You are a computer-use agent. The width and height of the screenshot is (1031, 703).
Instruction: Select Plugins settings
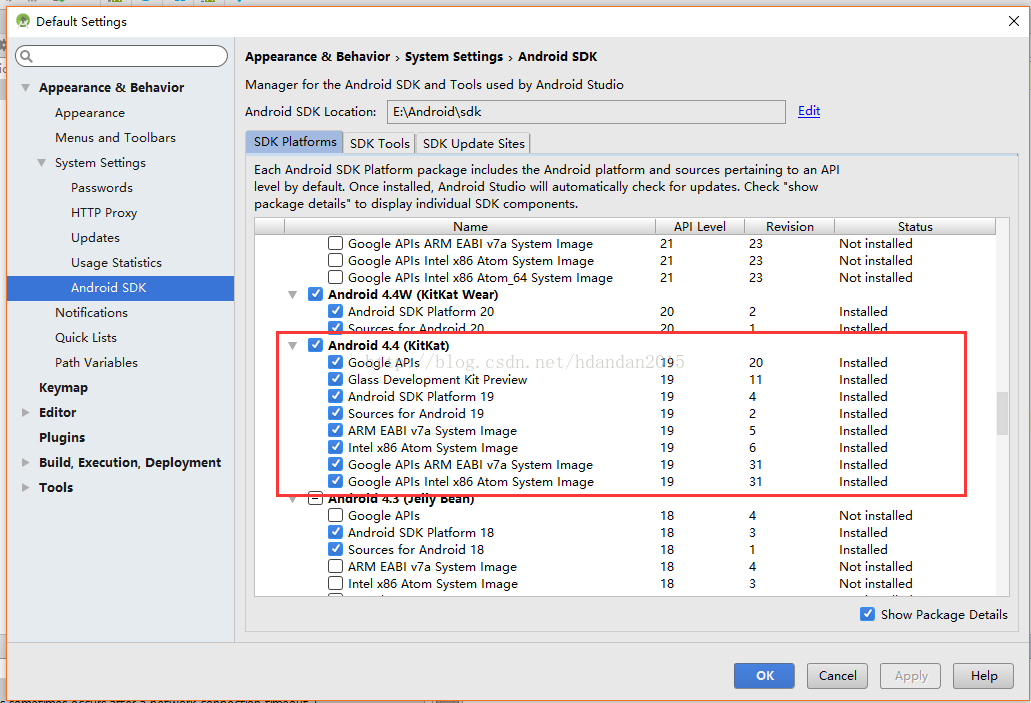(x=62, y=437)
